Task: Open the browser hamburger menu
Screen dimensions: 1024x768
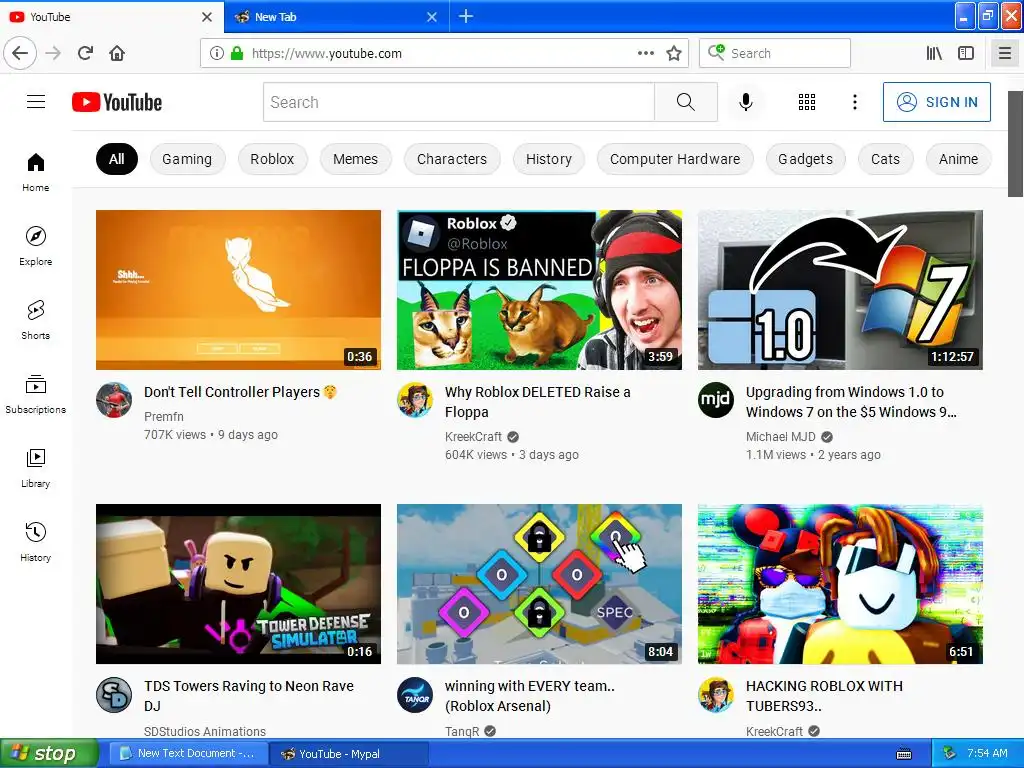Action: point(1005,53)
